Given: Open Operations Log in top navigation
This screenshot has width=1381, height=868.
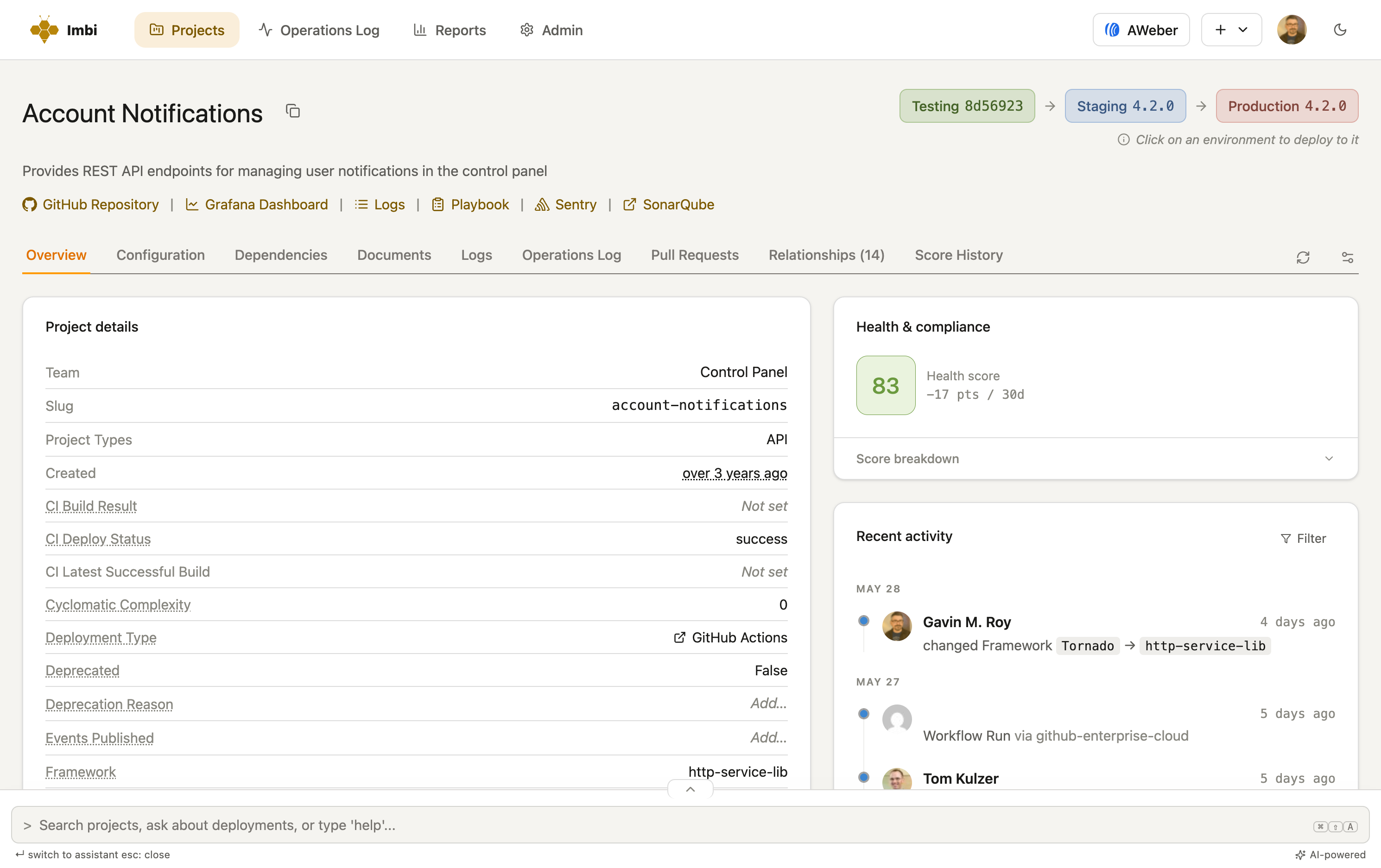Looking at the screenshot, I should [319, 30].
